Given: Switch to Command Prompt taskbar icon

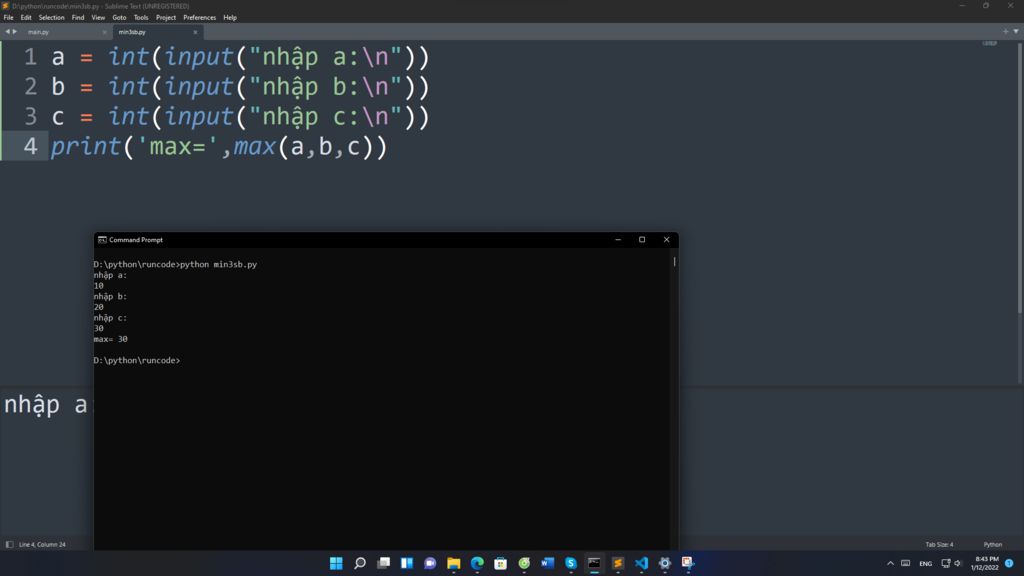Looking at the screenshot, I should pos(594,563).
